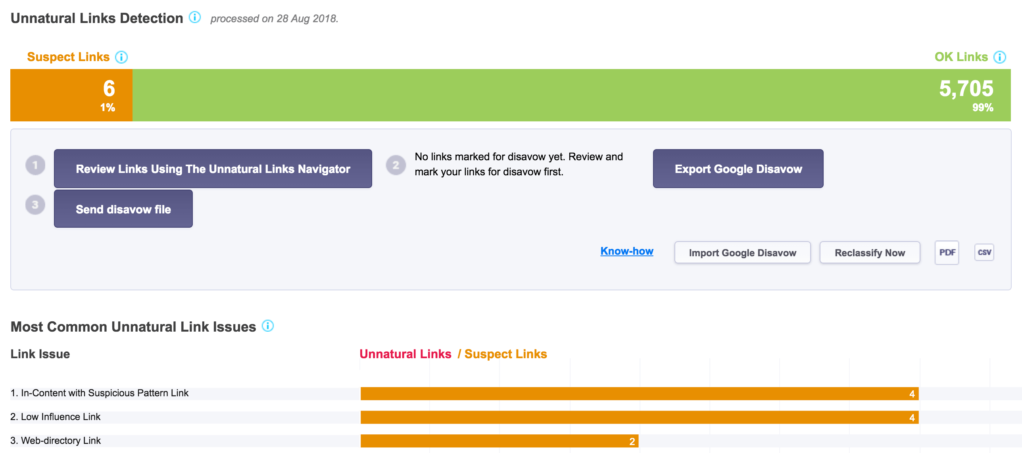This screenshot has height=453, width=1022.
Task: Export report as PDF
Action: click(947, 253)
